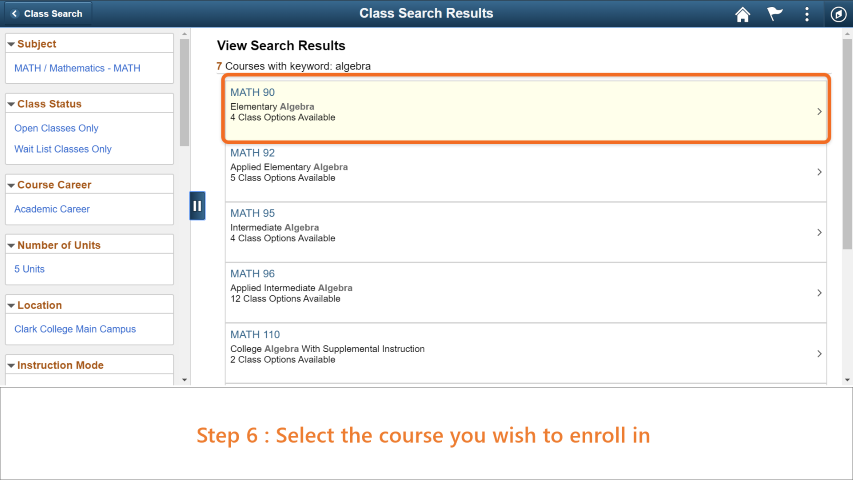
Task: Open the three-dot actions menu
Action: click(x=807, y=14)
